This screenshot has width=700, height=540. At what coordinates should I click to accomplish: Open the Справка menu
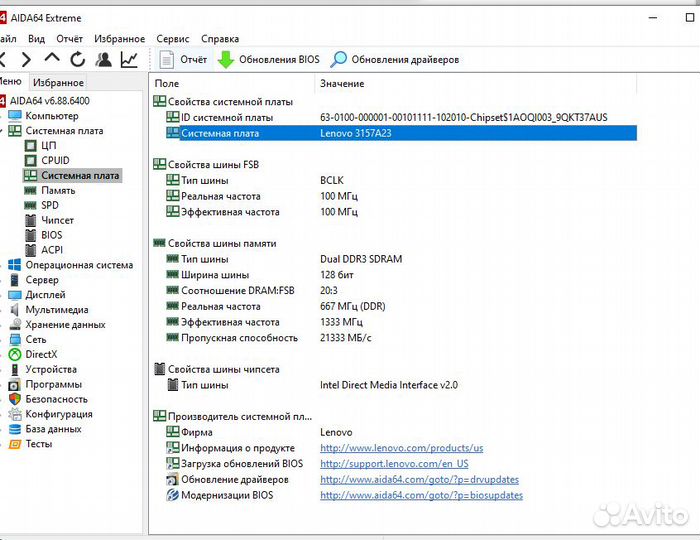[x=220, y=39]
